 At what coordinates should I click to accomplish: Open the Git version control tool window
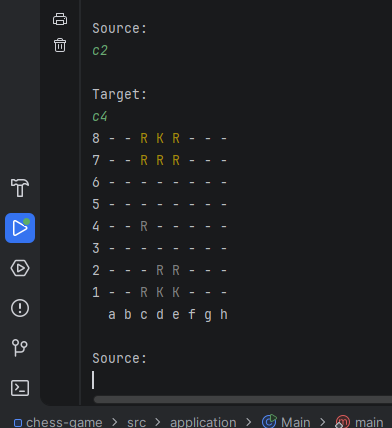(20, 348)
